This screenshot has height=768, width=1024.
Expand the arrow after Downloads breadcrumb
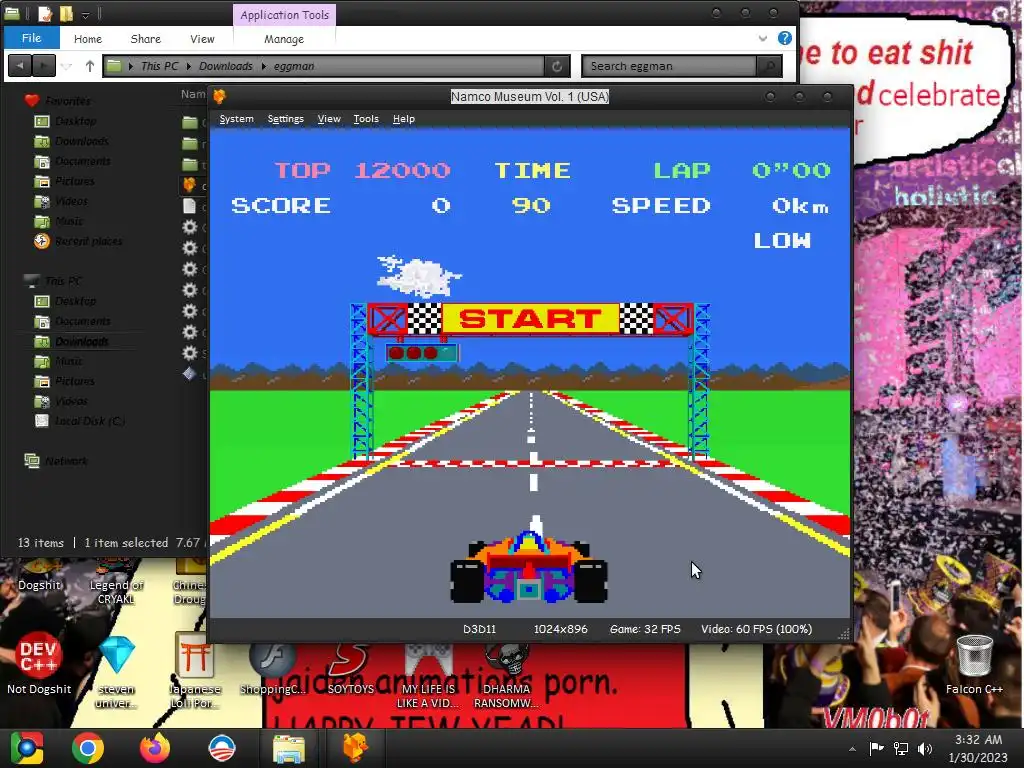tap(263, 66)
